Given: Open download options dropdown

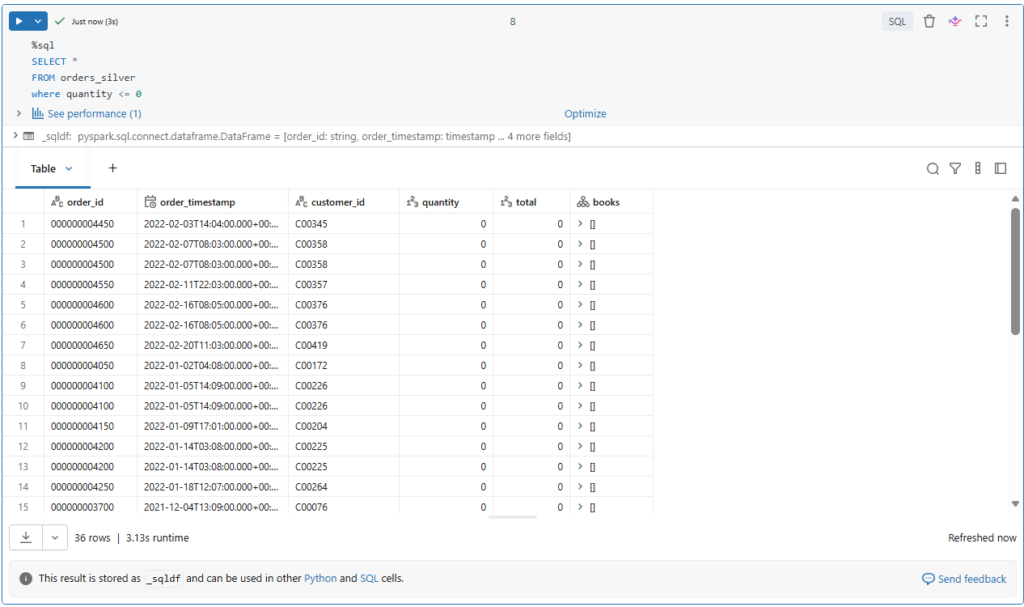Looking at the screenshot, I should [x=54, y=538].
